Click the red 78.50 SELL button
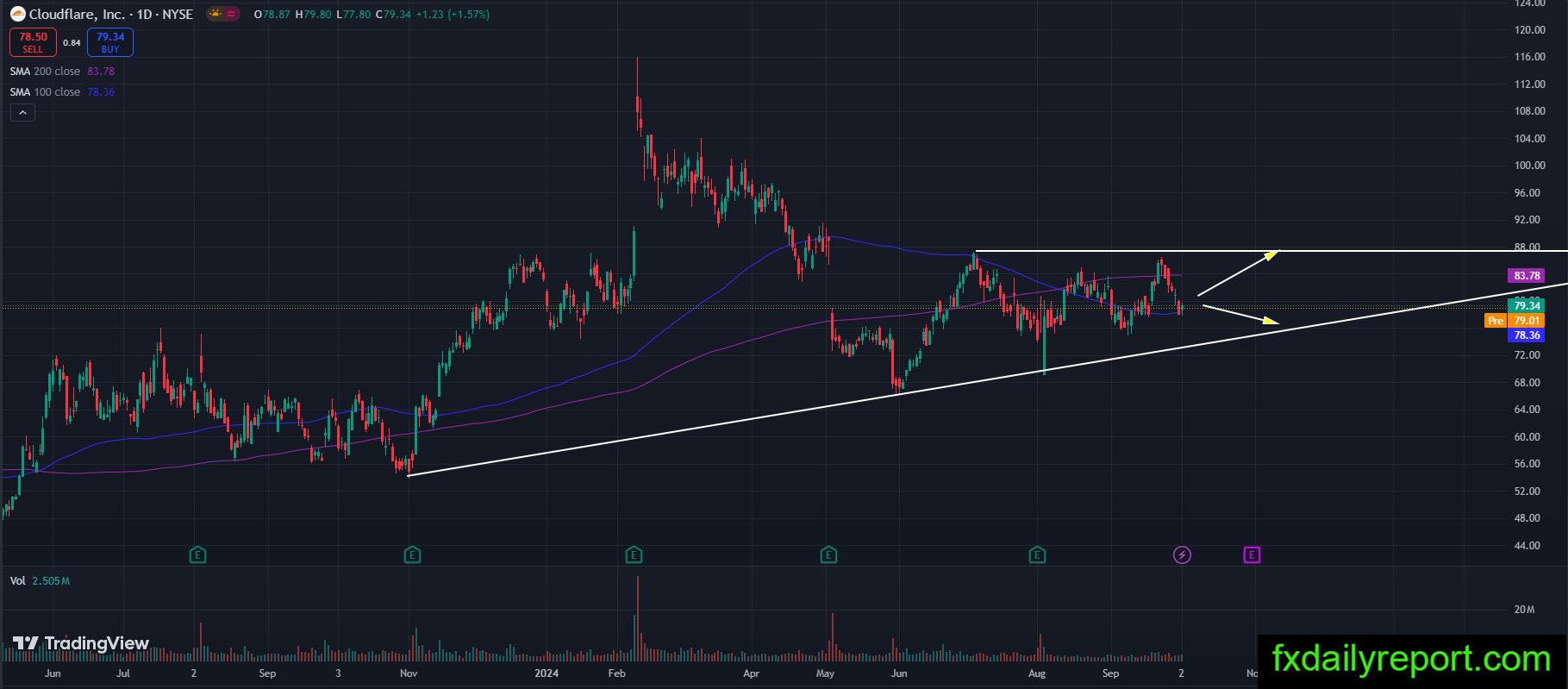 click(x=34, y=42)
